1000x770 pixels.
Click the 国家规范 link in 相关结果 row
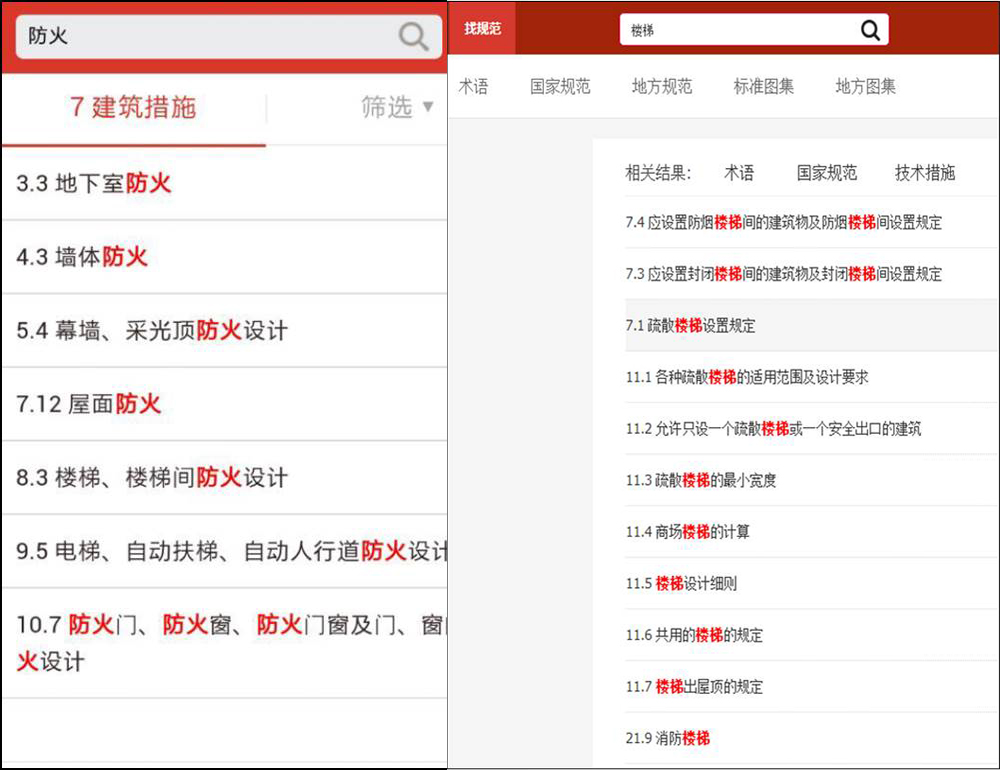click(x=826, y=173)
